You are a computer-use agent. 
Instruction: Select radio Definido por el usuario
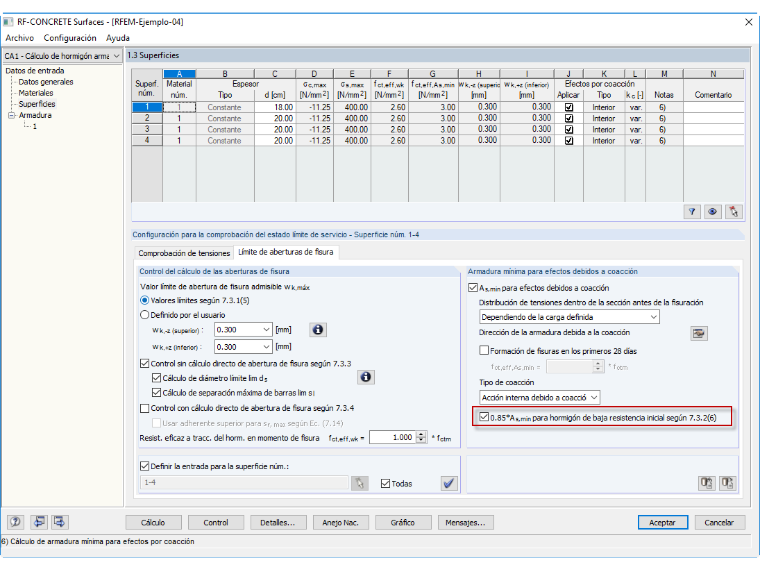(144, 315)
